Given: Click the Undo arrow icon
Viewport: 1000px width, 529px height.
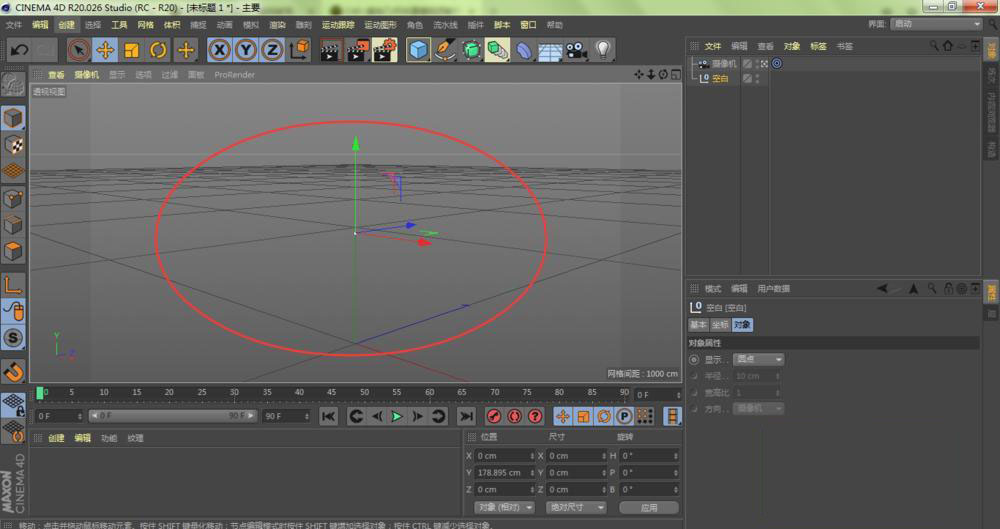Looking at the screenshot, I should point(20,50).
